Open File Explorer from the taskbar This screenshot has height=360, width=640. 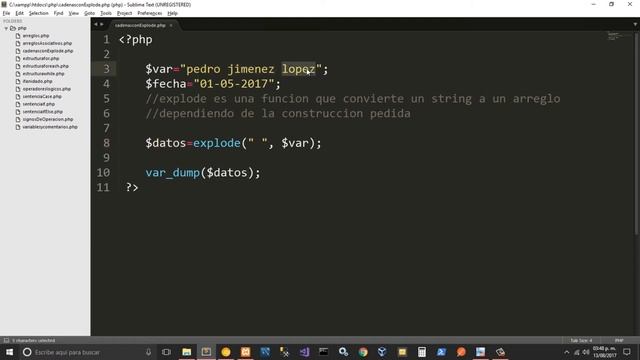tap(187, 352)
